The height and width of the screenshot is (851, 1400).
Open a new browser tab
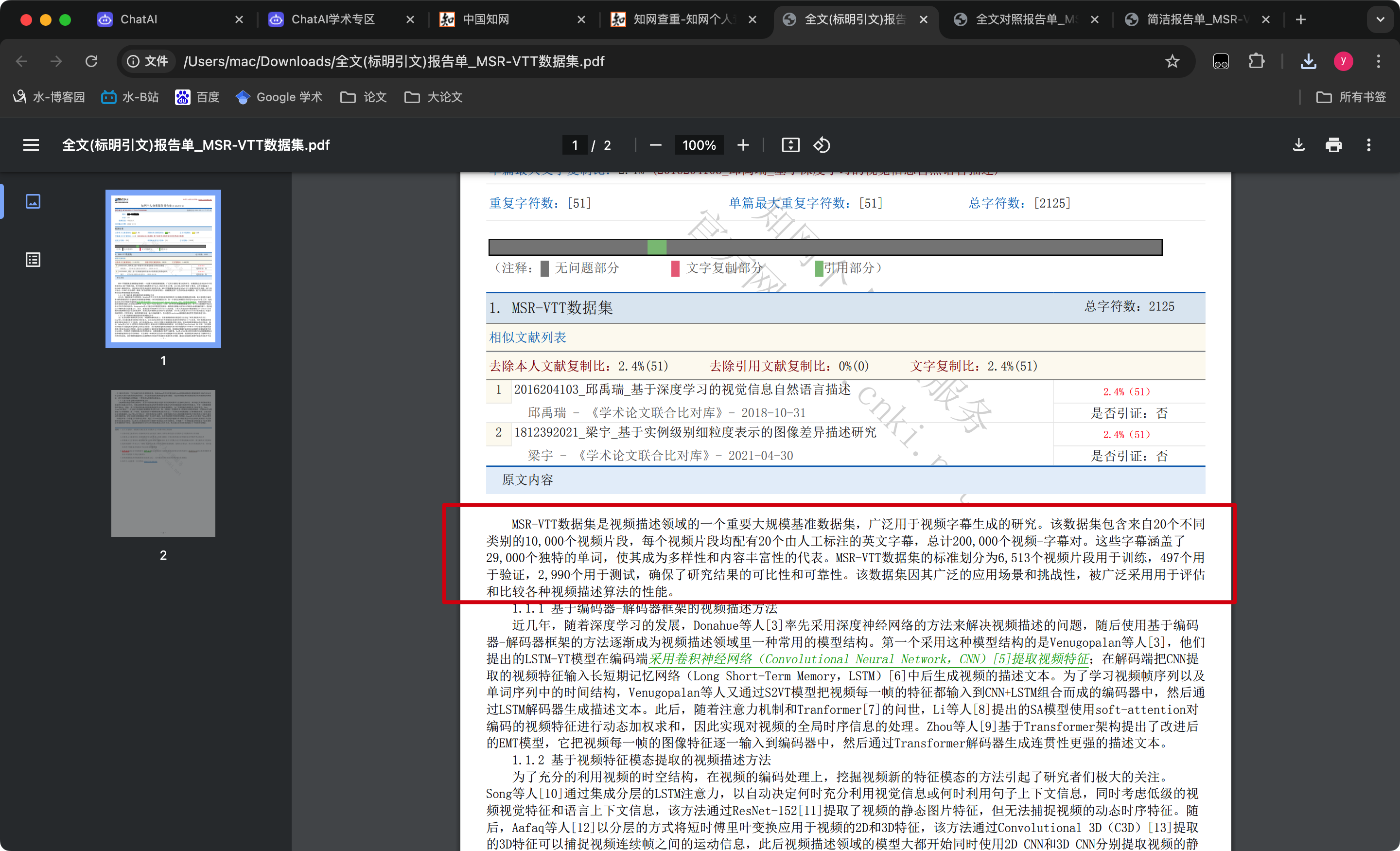point(1300,19)
